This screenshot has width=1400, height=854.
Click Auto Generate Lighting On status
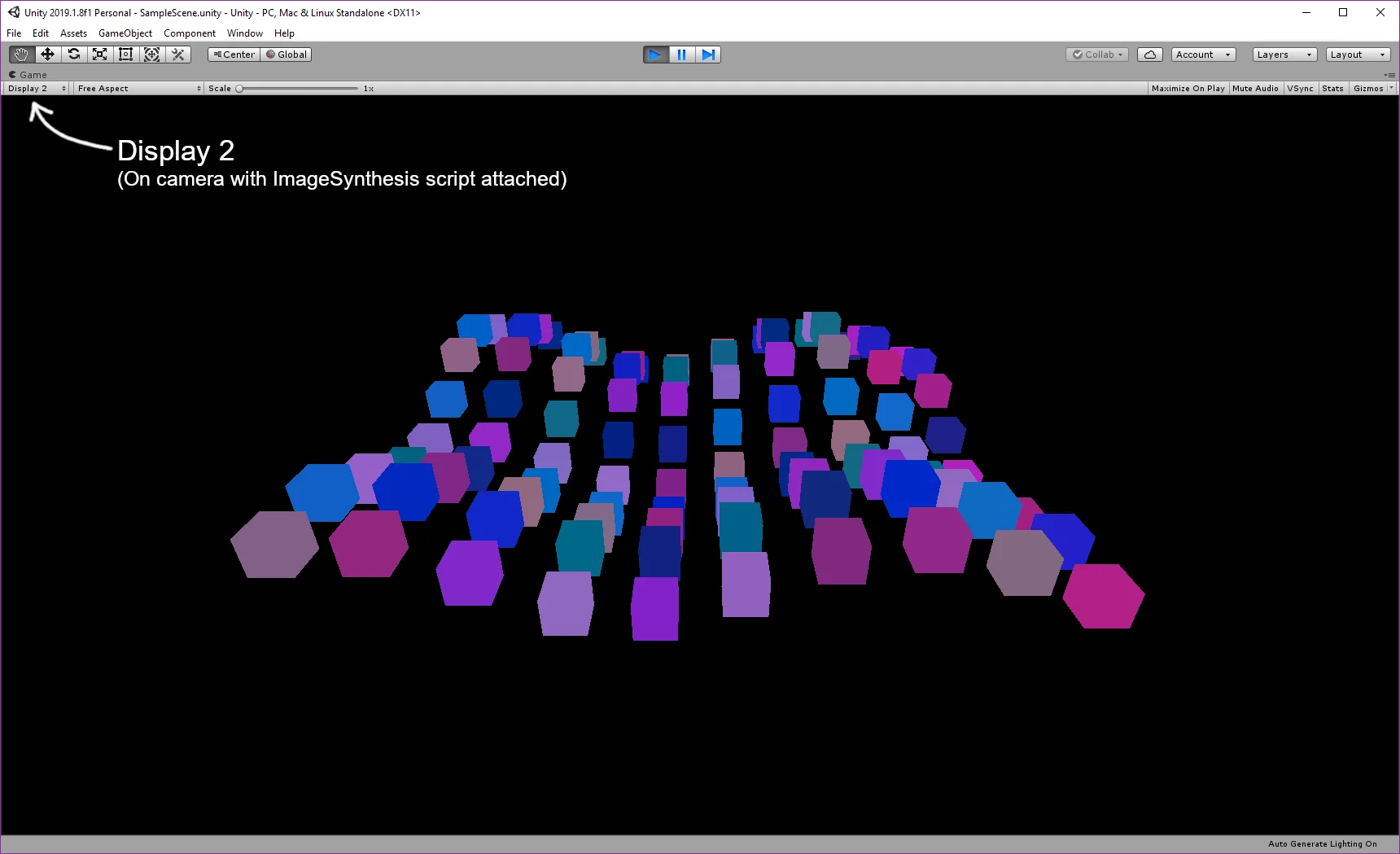pyautogui.click(x=1323, y=844)
